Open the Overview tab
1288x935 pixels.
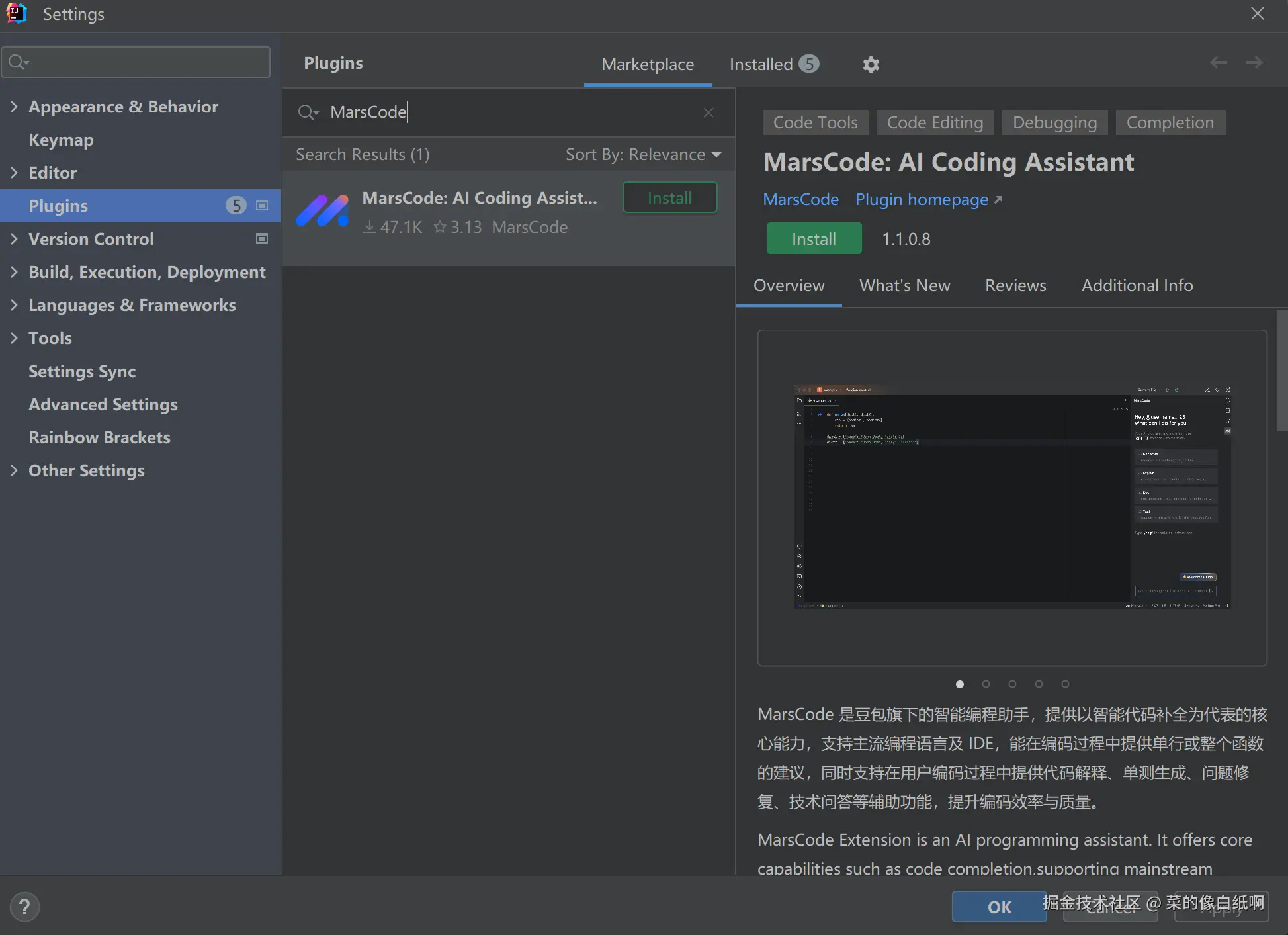pyautogui.click(x=789, y=285)
